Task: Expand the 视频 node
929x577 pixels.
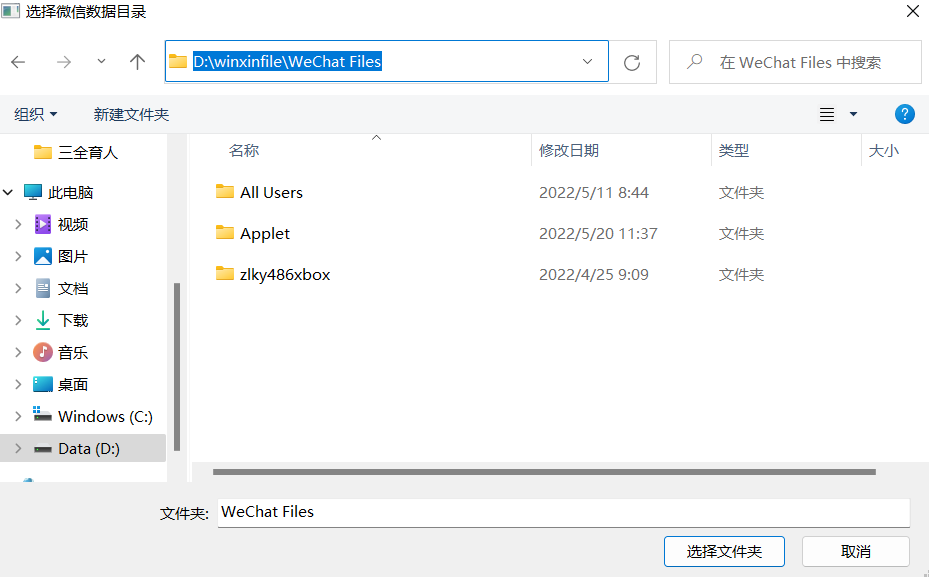Action: 18,224
